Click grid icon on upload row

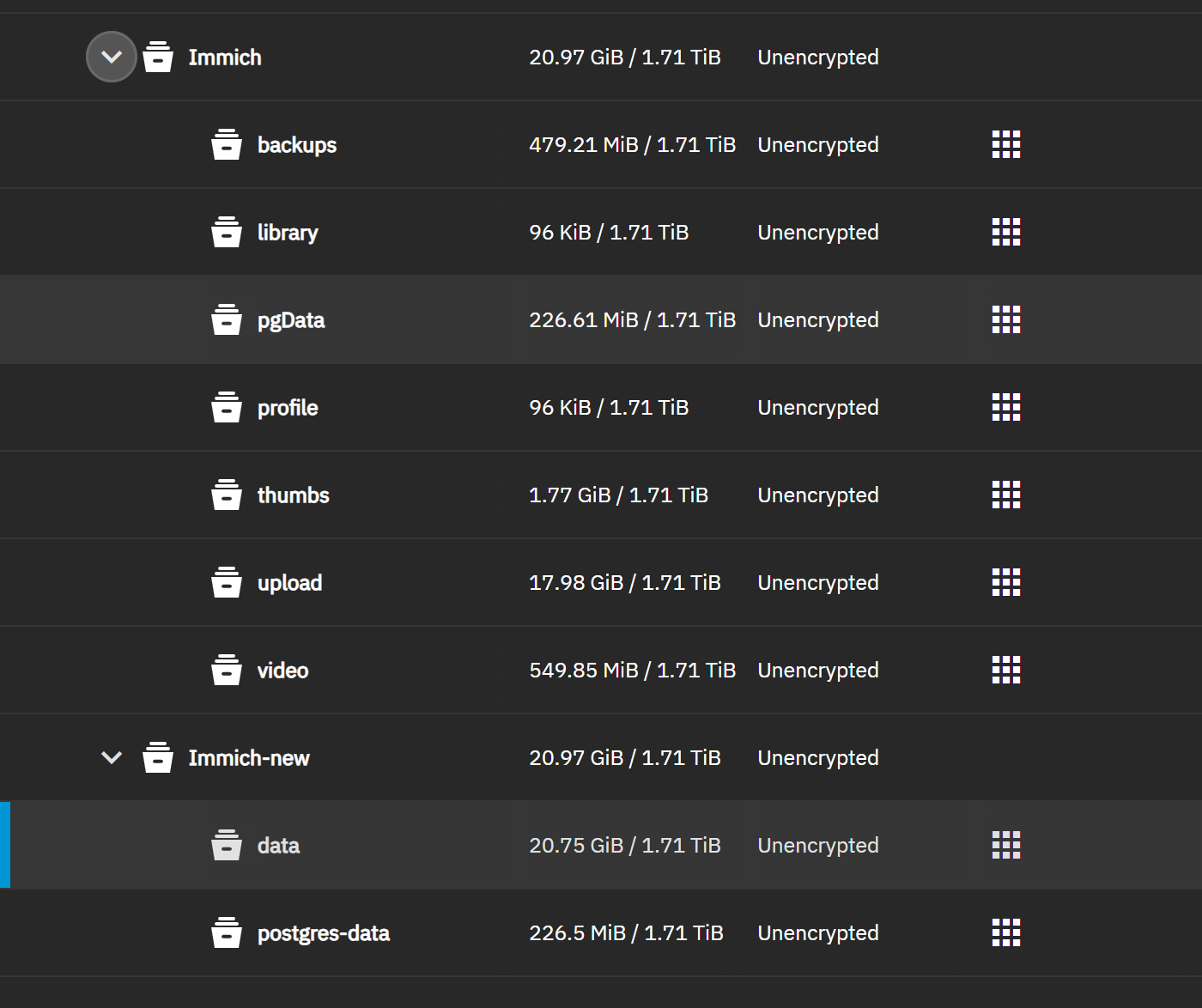pos(1006,583)
